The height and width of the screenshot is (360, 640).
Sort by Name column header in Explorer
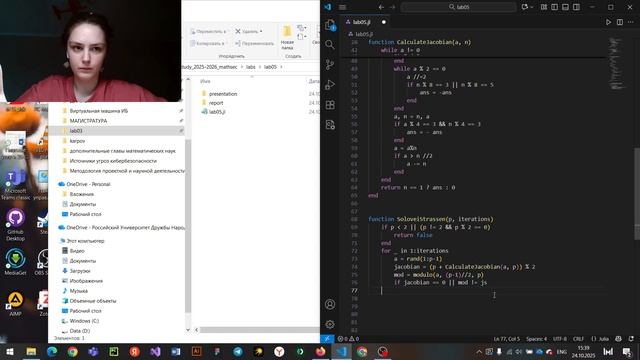point(205,81)
